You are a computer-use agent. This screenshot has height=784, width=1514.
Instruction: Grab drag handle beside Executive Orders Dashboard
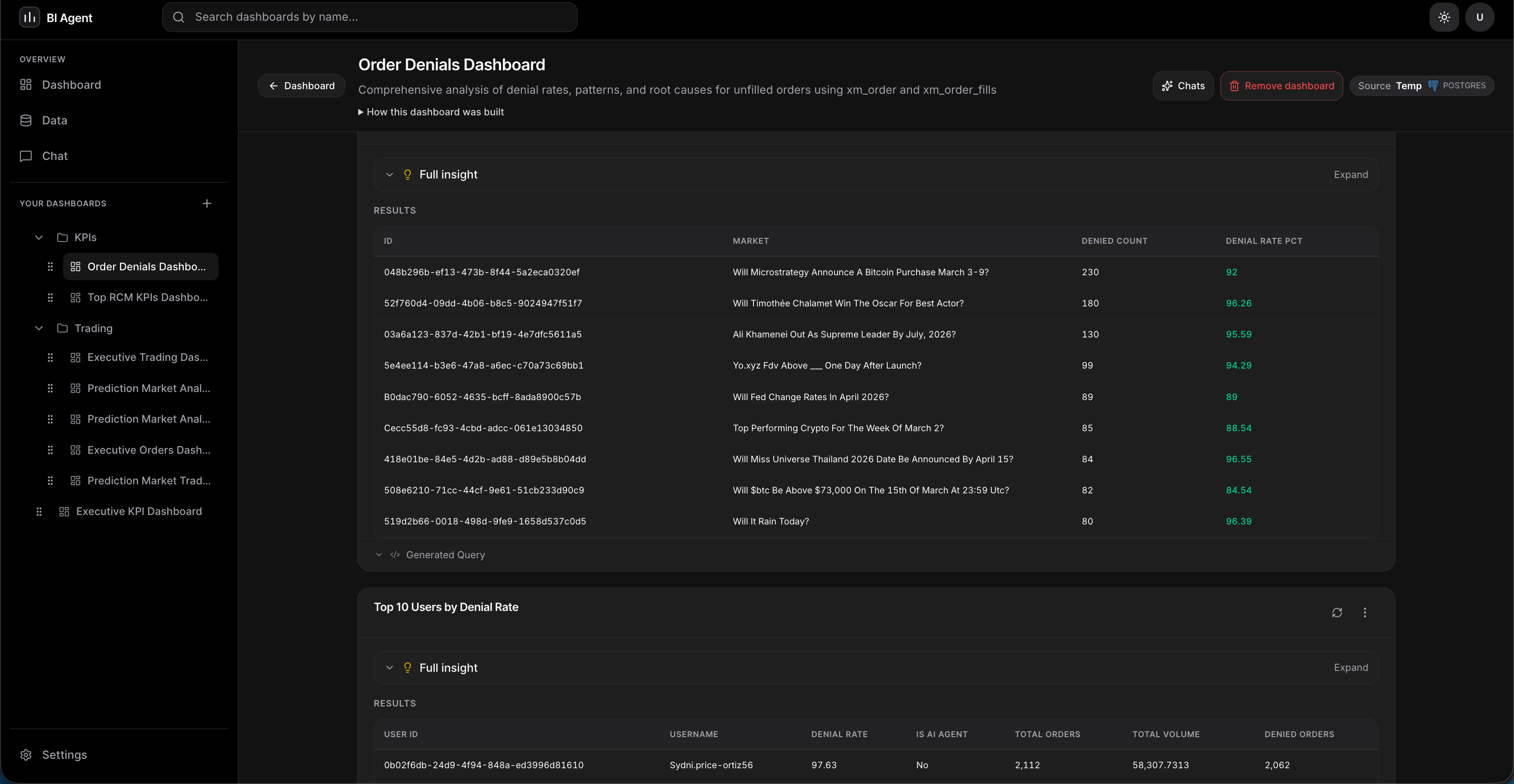point(50,450)
